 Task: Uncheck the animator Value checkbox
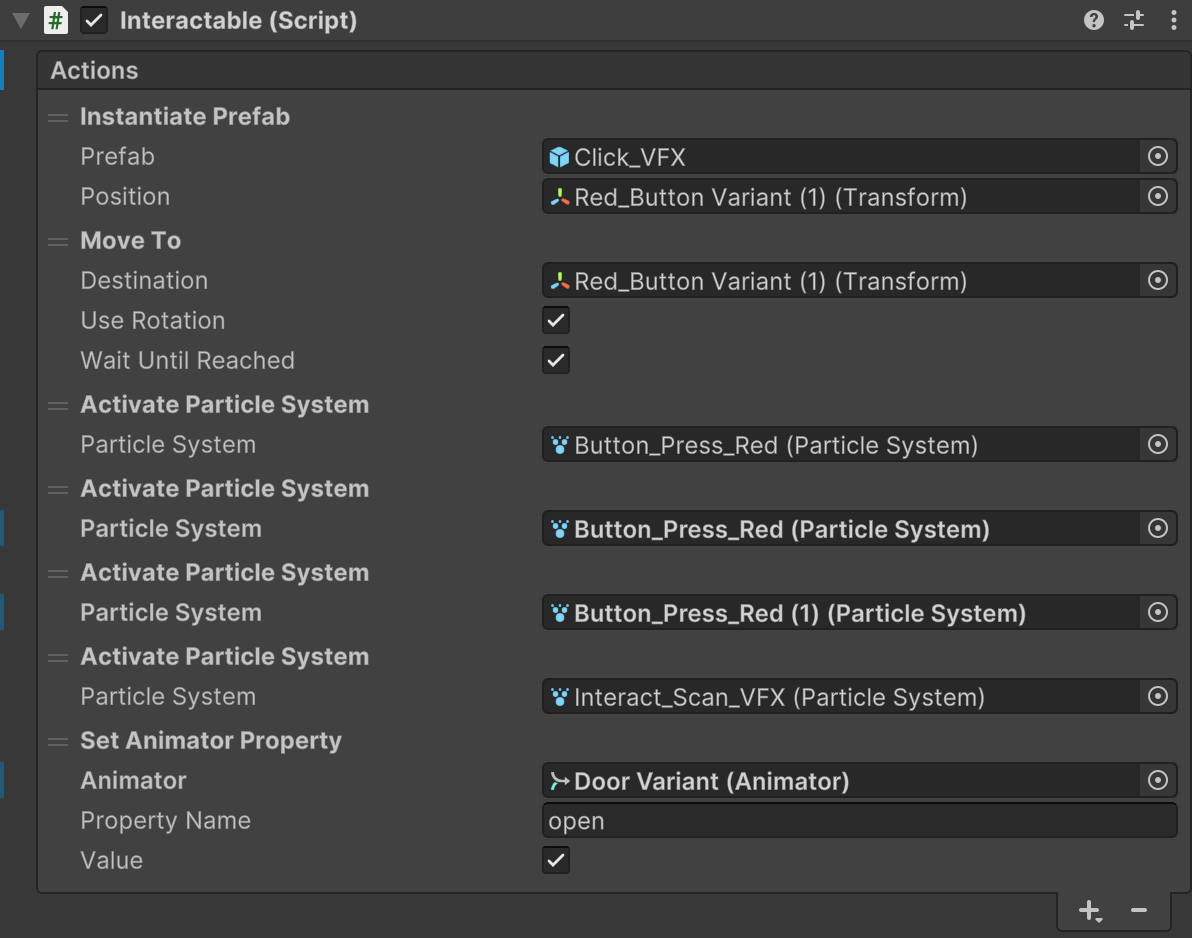[x=556, y=861]
